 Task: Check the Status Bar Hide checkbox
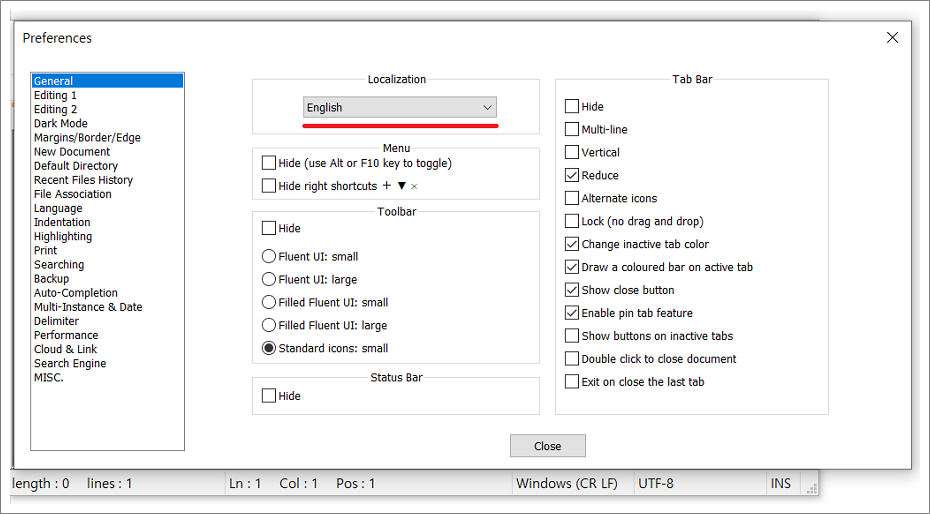[x=269, y=395]
